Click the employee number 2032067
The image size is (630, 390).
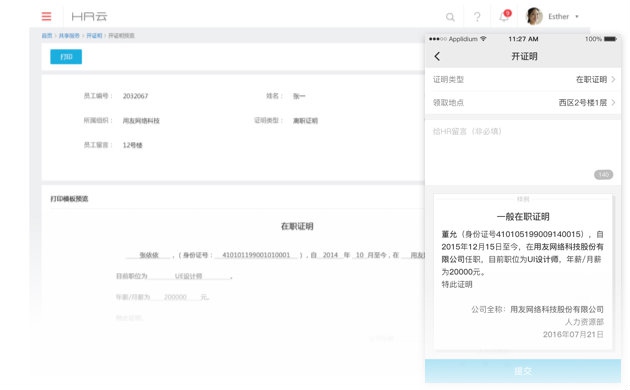coord(135,96)
